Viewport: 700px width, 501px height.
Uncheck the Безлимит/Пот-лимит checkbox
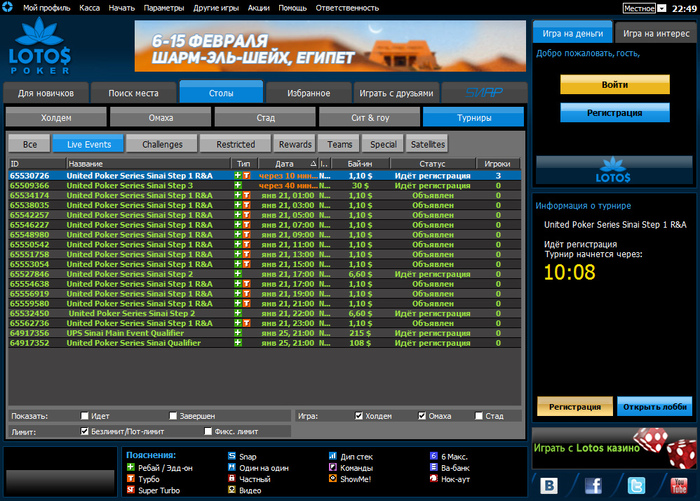(84, 431)
